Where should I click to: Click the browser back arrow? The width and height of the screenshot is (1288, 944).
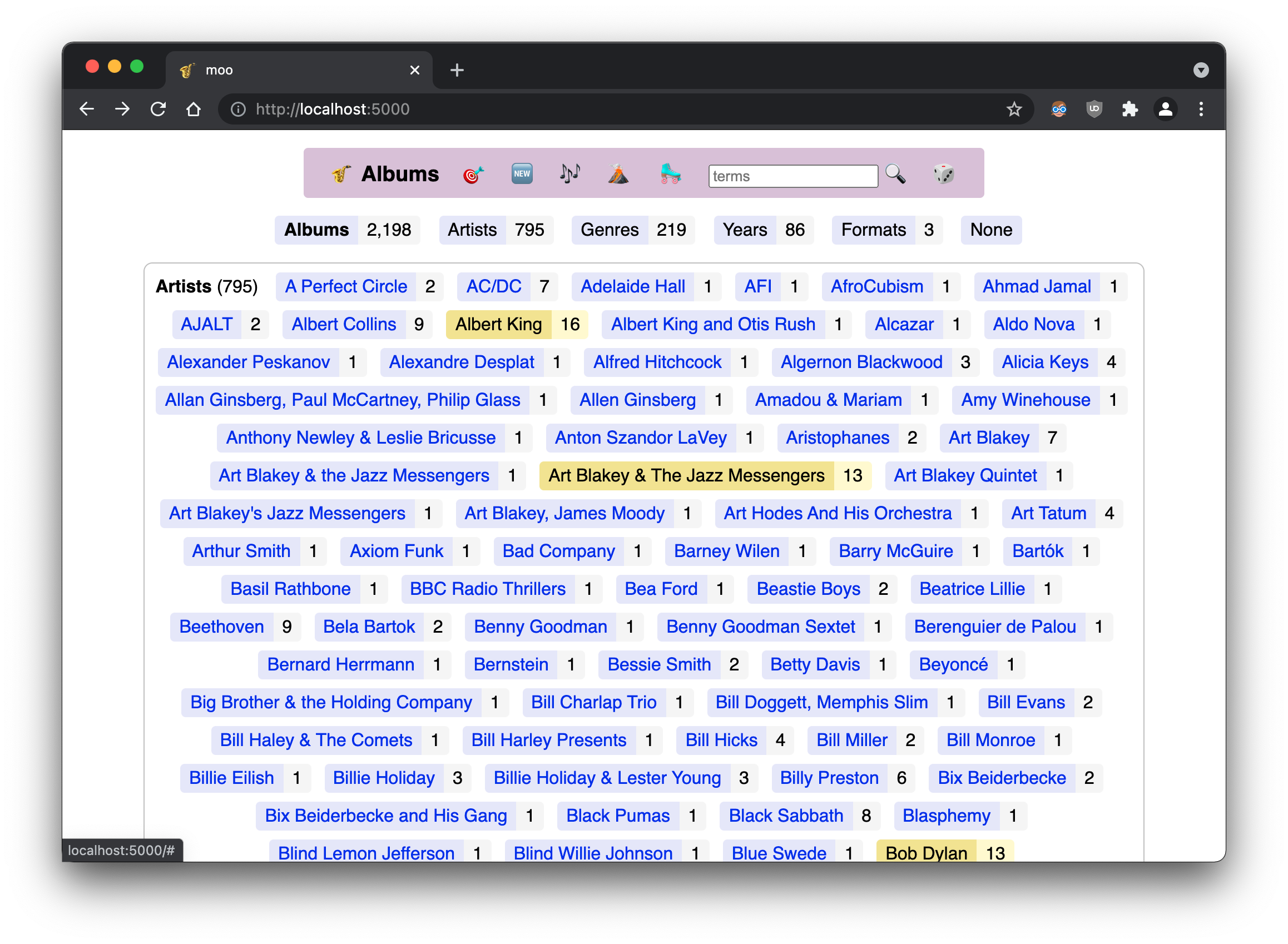tap(87, 109)
